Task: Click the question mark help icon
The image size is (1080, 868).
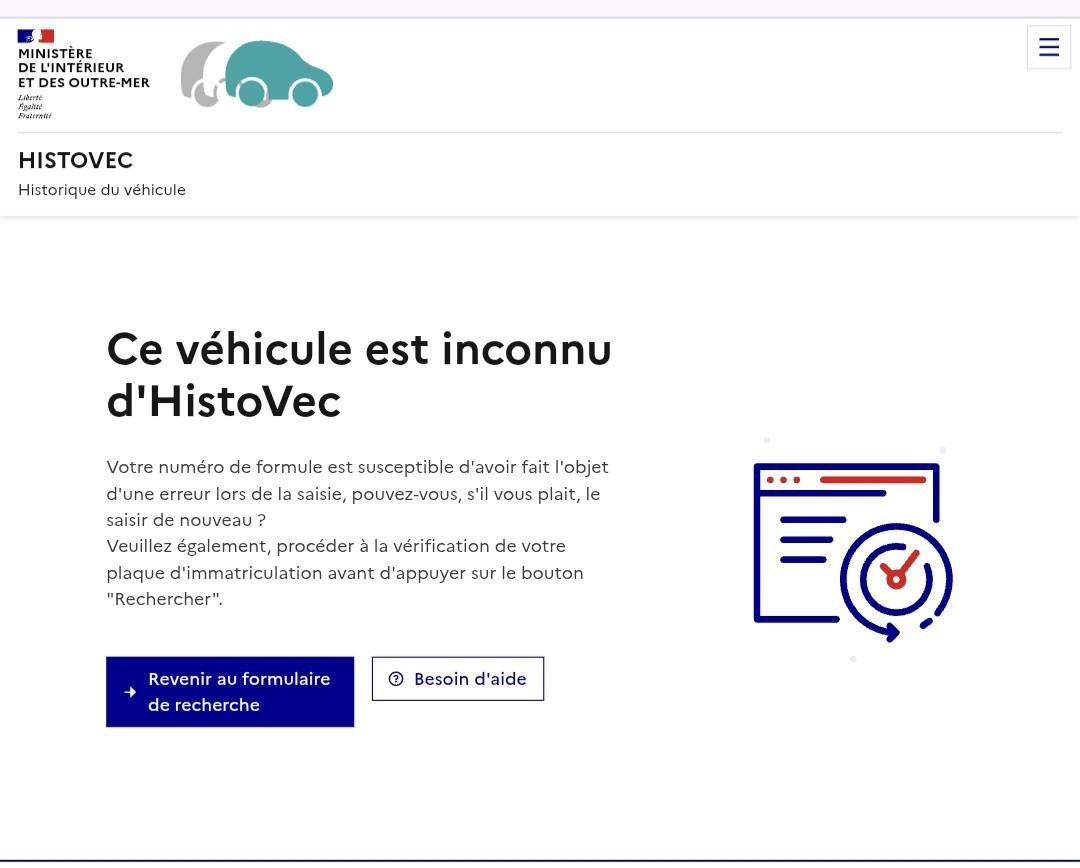Action: click(x=396, y=679)
